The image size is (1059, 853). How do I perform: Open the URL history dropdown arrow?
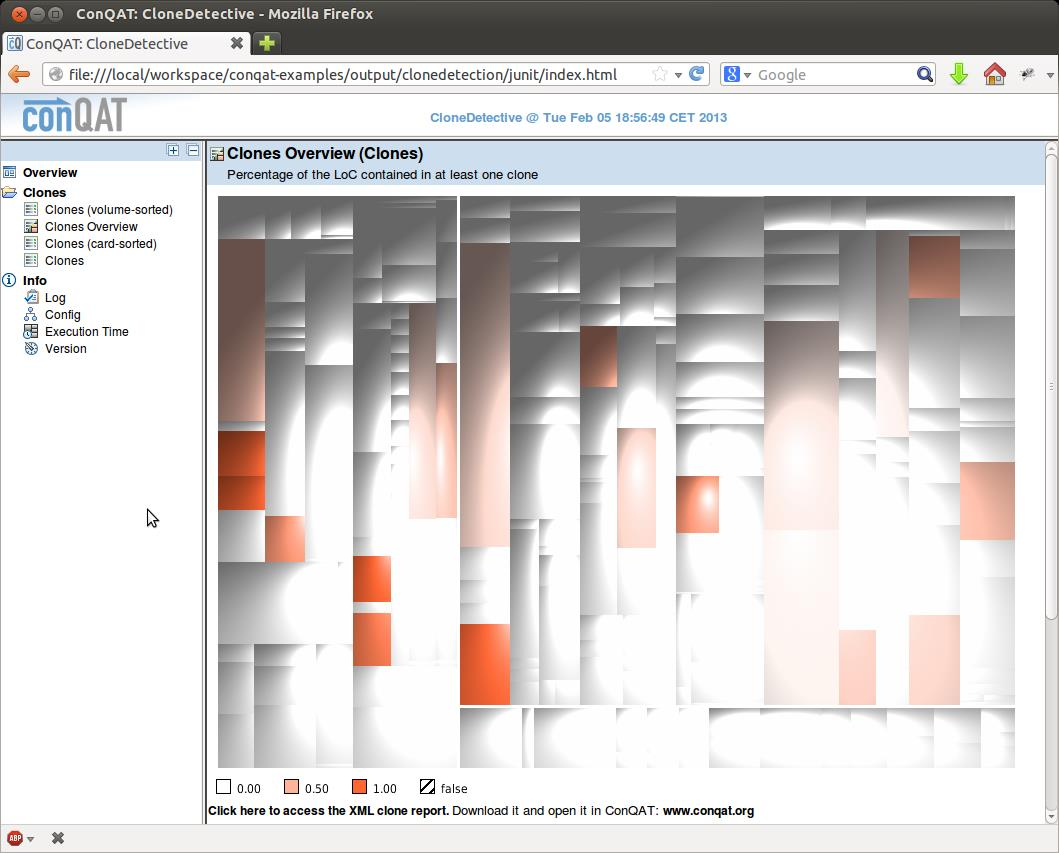[x=678, y=75]
